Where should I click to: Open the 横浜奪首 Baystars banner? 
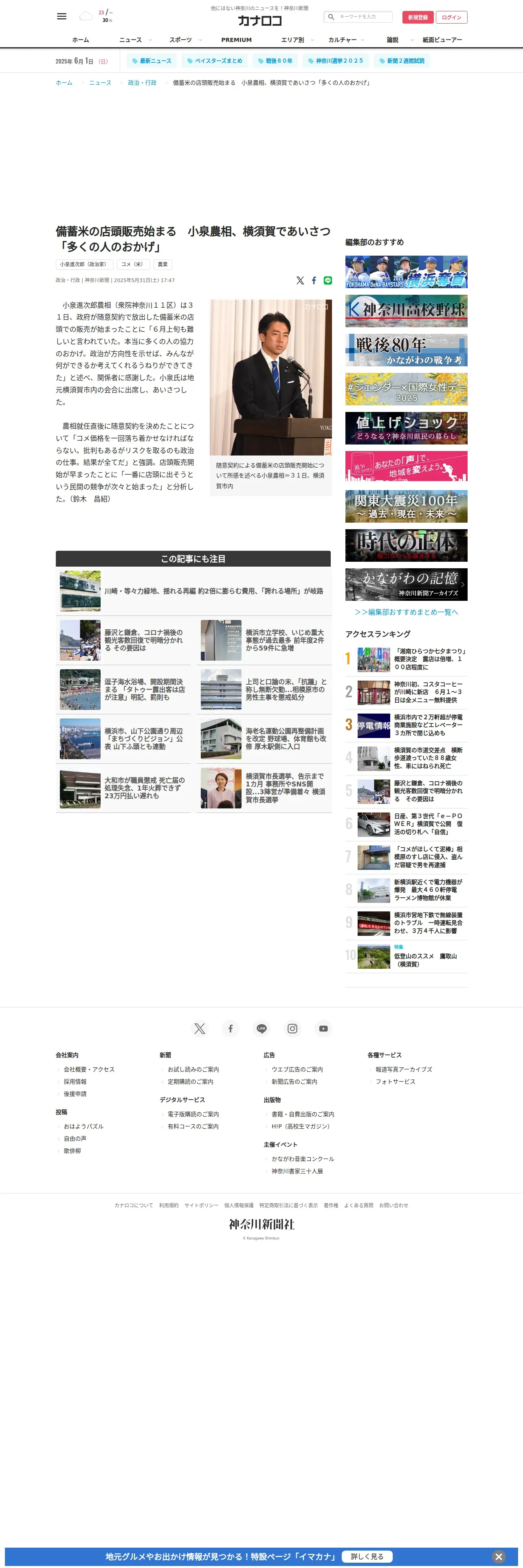[x=406, y=272]
